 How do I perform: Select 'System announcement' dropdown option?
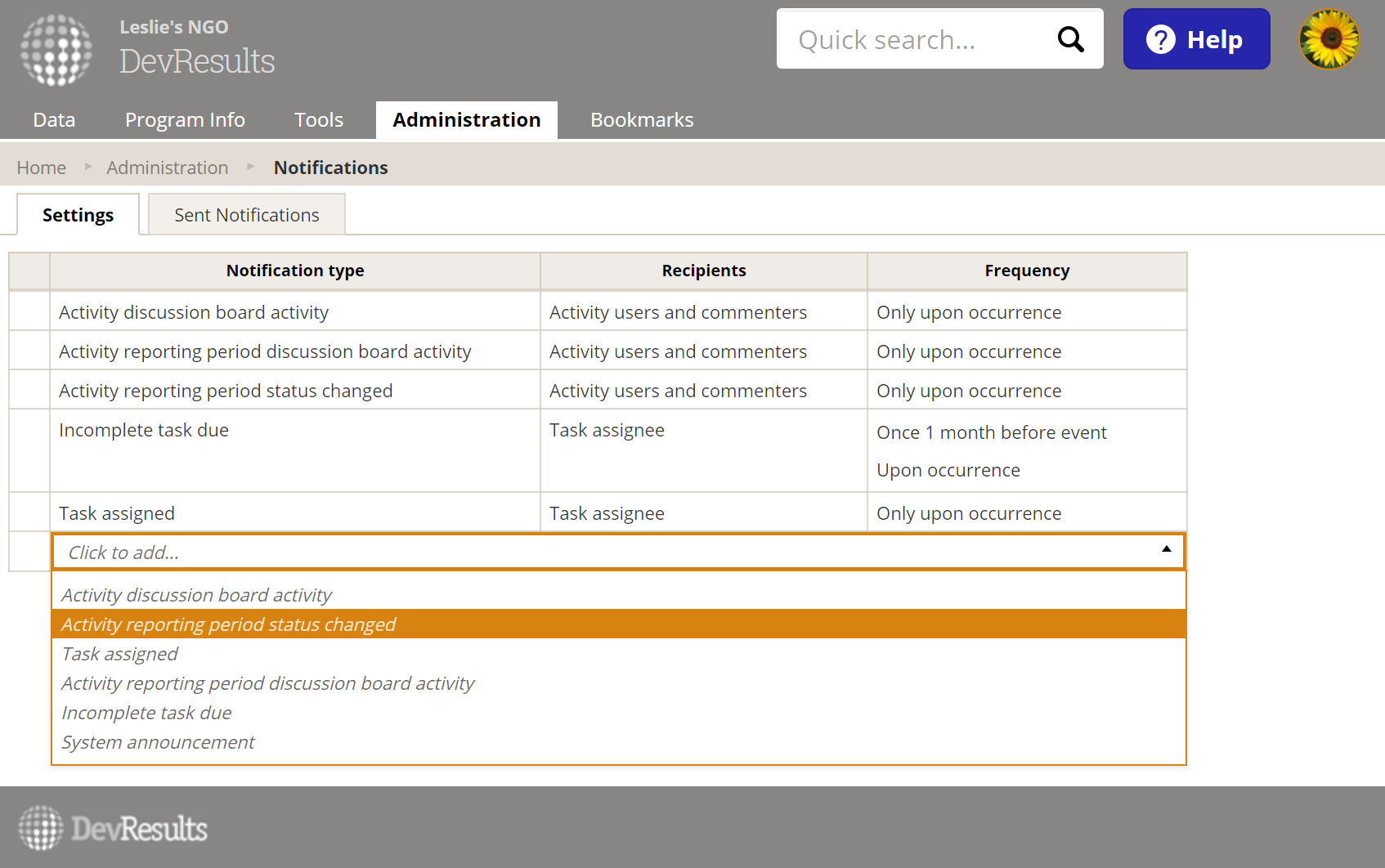pyautogui.click(x=619, y=742)
